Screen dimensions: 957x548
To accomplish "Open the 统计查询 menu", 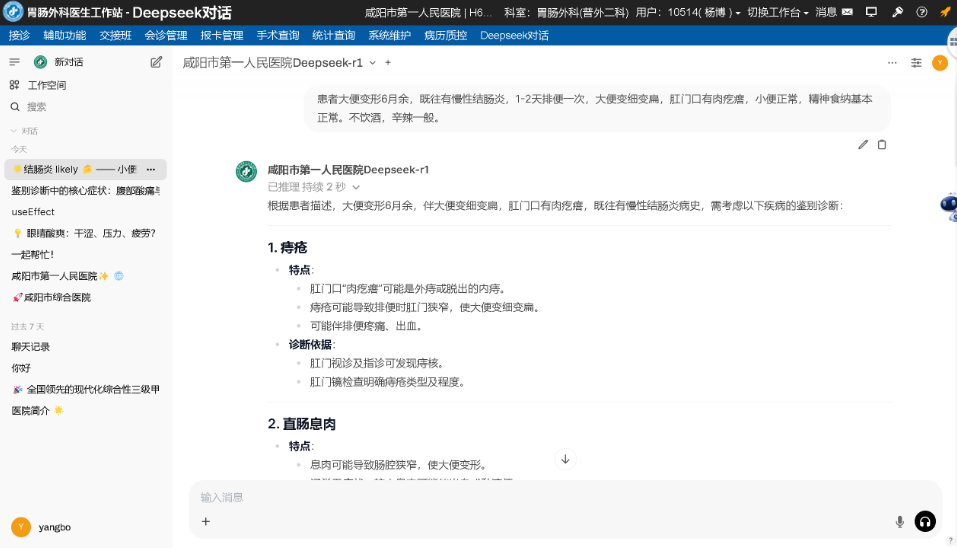I will (333, 35).
